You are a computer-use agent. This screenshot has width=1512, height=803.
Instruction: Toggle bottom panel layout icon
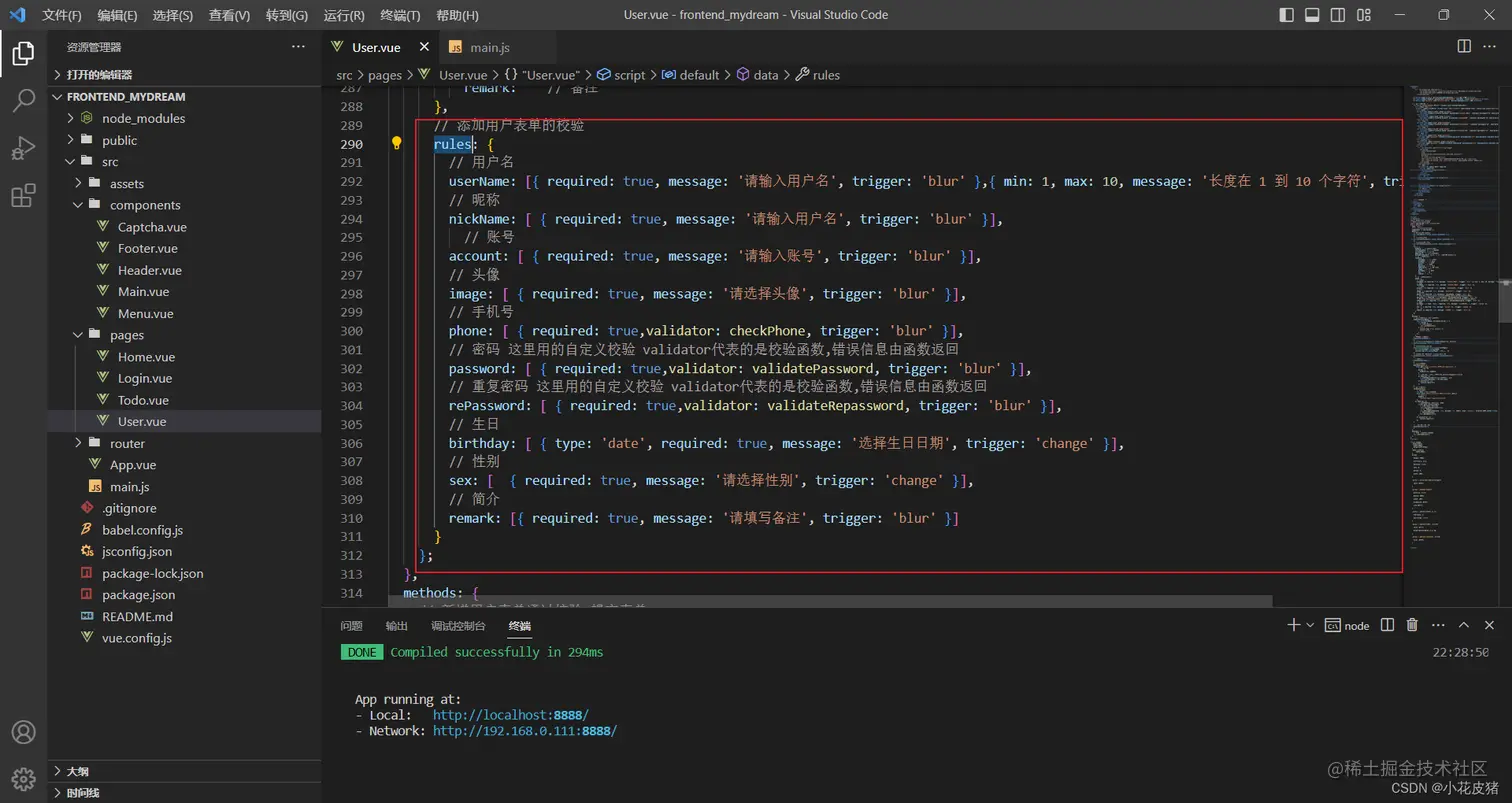(1312, 15)
